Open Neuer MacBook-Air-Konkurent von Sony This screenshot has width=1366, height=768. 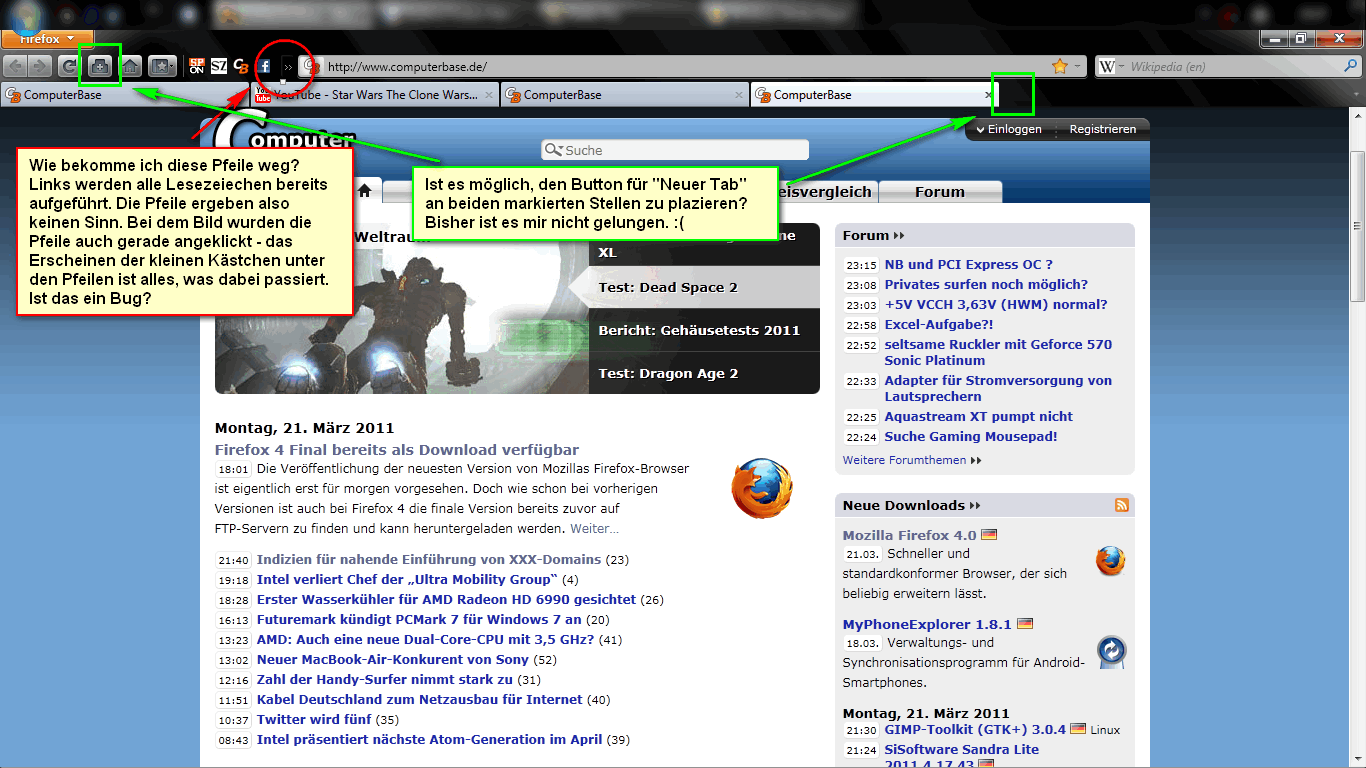(x=393, y=659)
